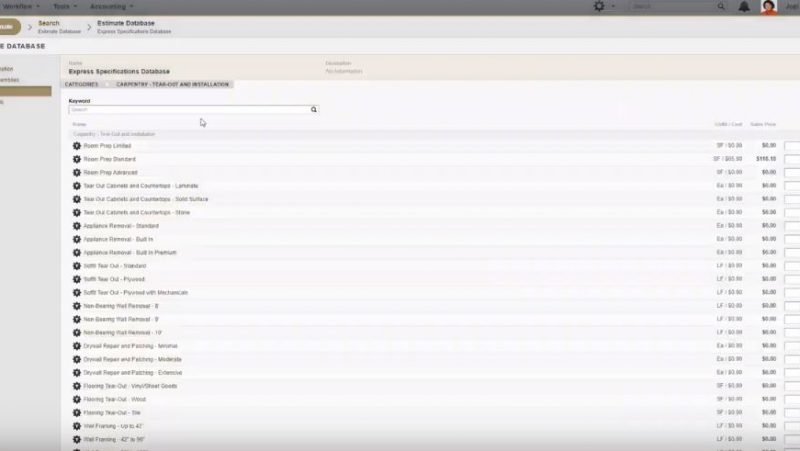
Task: Open Drywall Repair and Patching - Extensive item
Action: point(132,372)
